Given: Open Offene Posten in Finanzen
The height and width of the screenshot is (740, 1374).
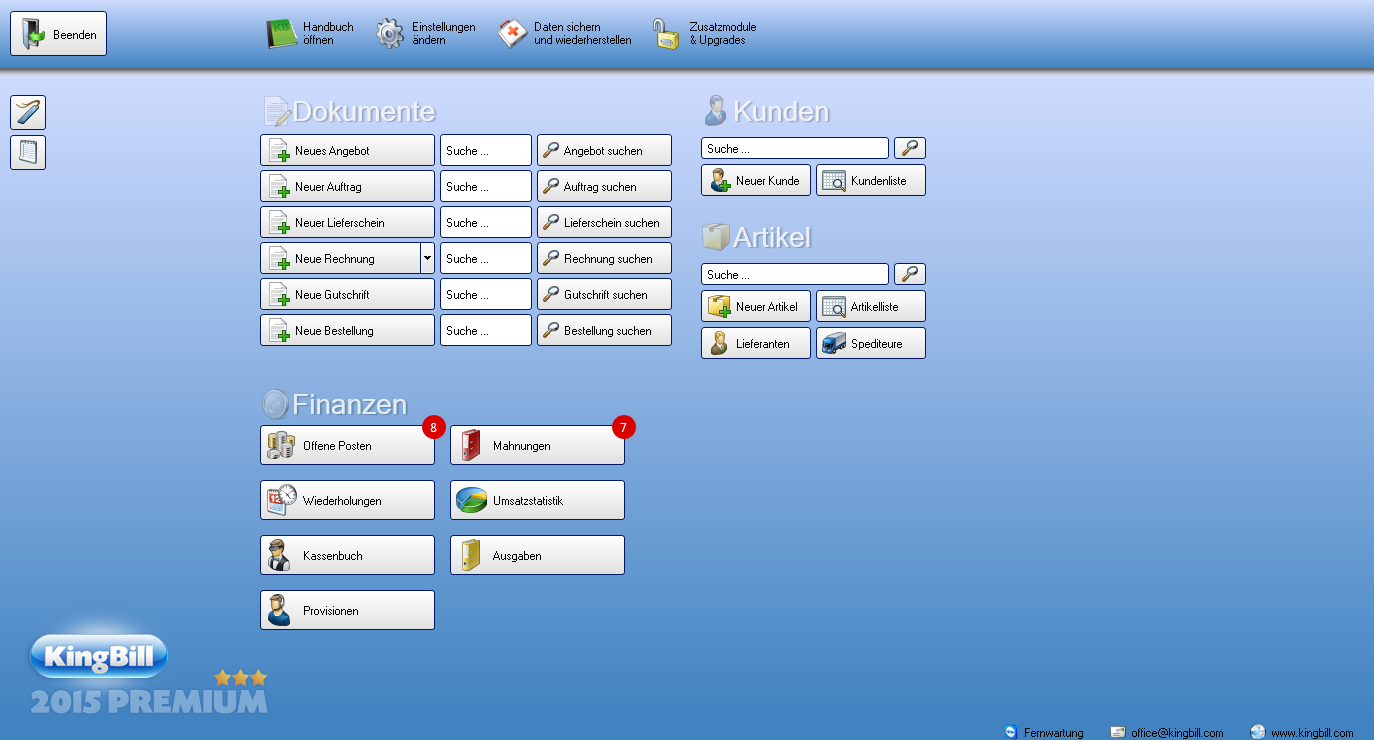Looking at the screenshot, I should 347,445.
